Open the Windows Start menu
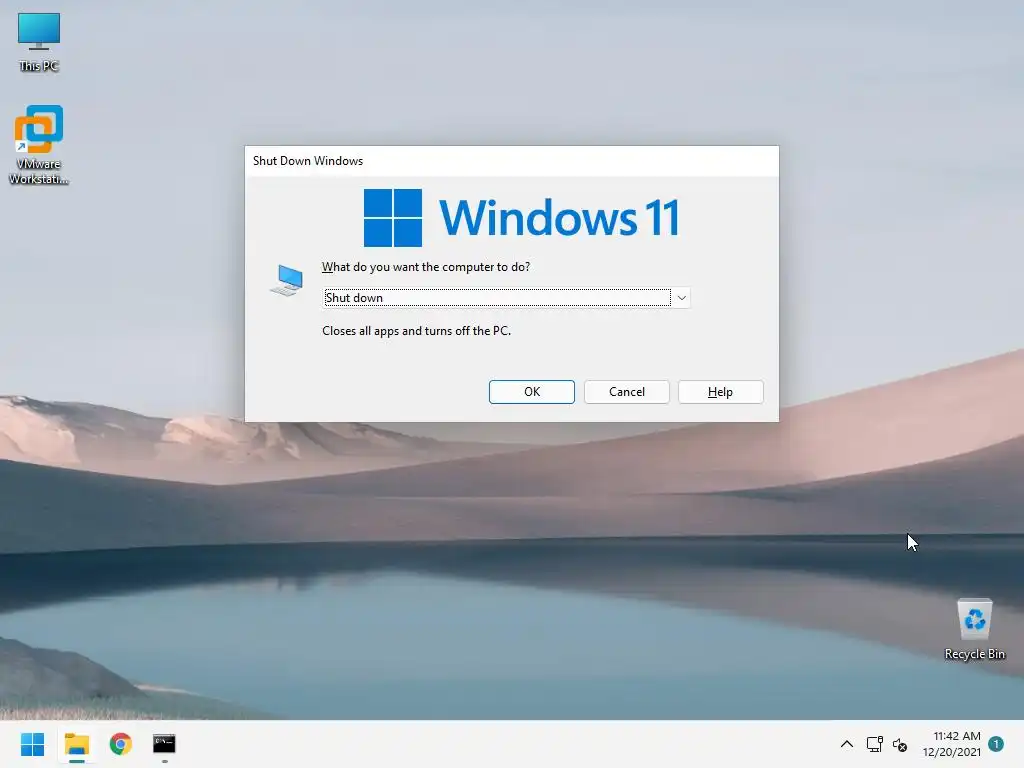1024x768 pixels. click(32, 744)
